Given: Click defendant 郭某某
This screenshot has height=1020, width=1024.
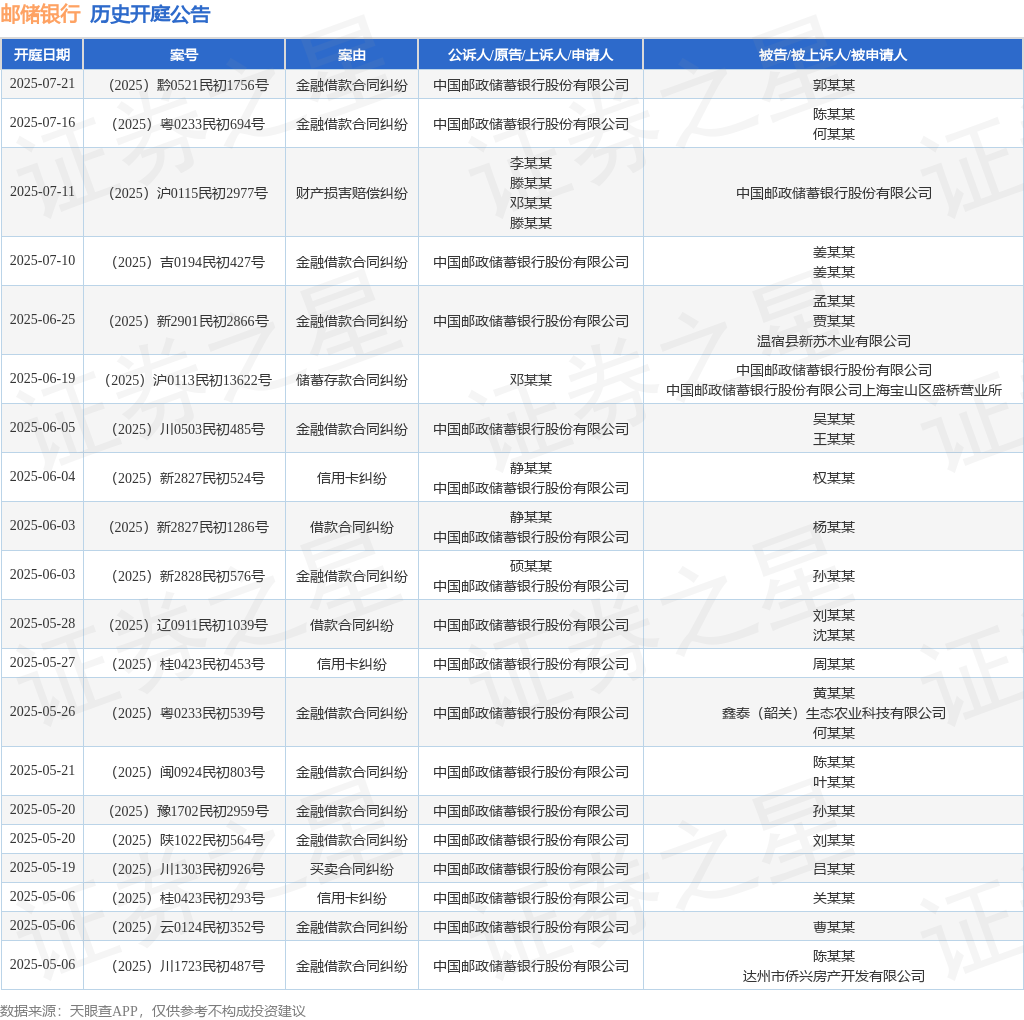Looking at the screenshot, I should click(x=833, y=86).
